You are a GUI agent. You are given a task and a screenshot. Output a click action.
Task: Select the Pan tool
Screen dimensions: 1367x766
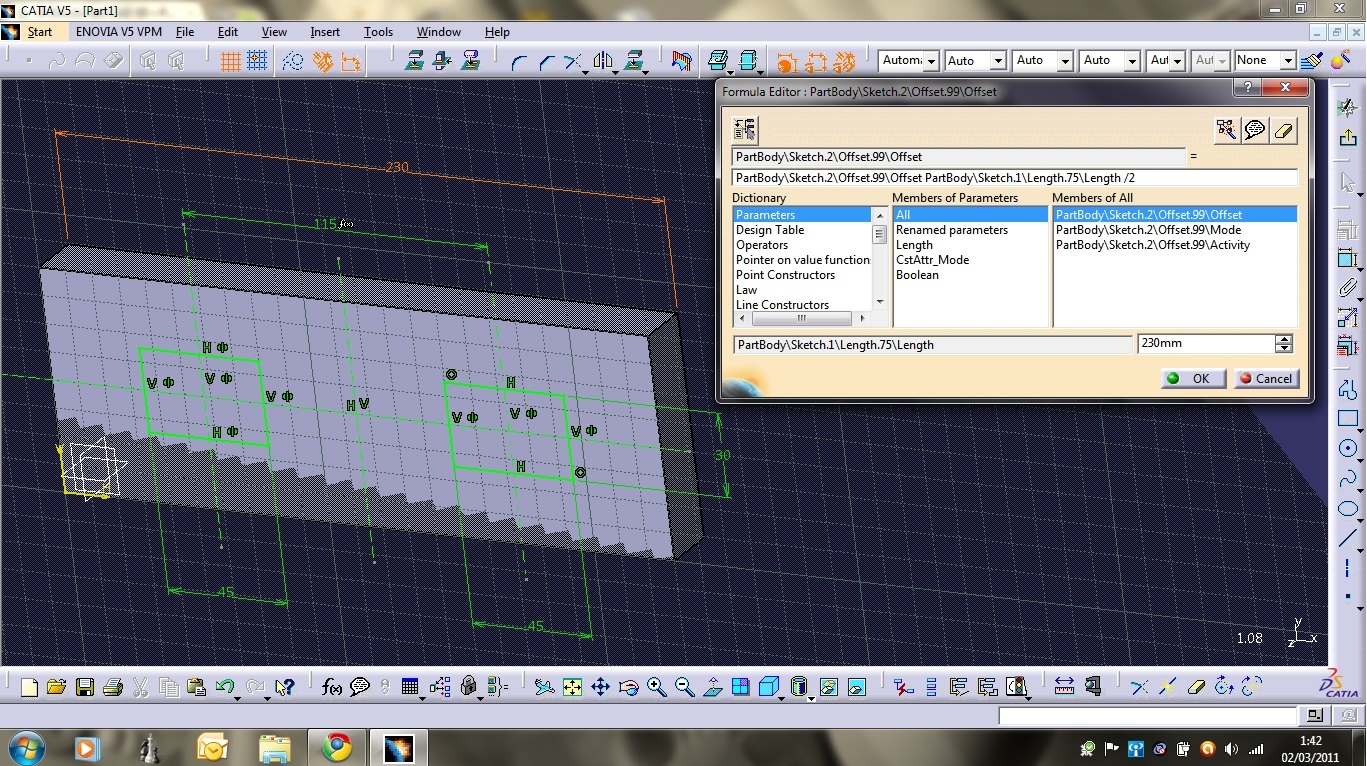coord(600,686)
